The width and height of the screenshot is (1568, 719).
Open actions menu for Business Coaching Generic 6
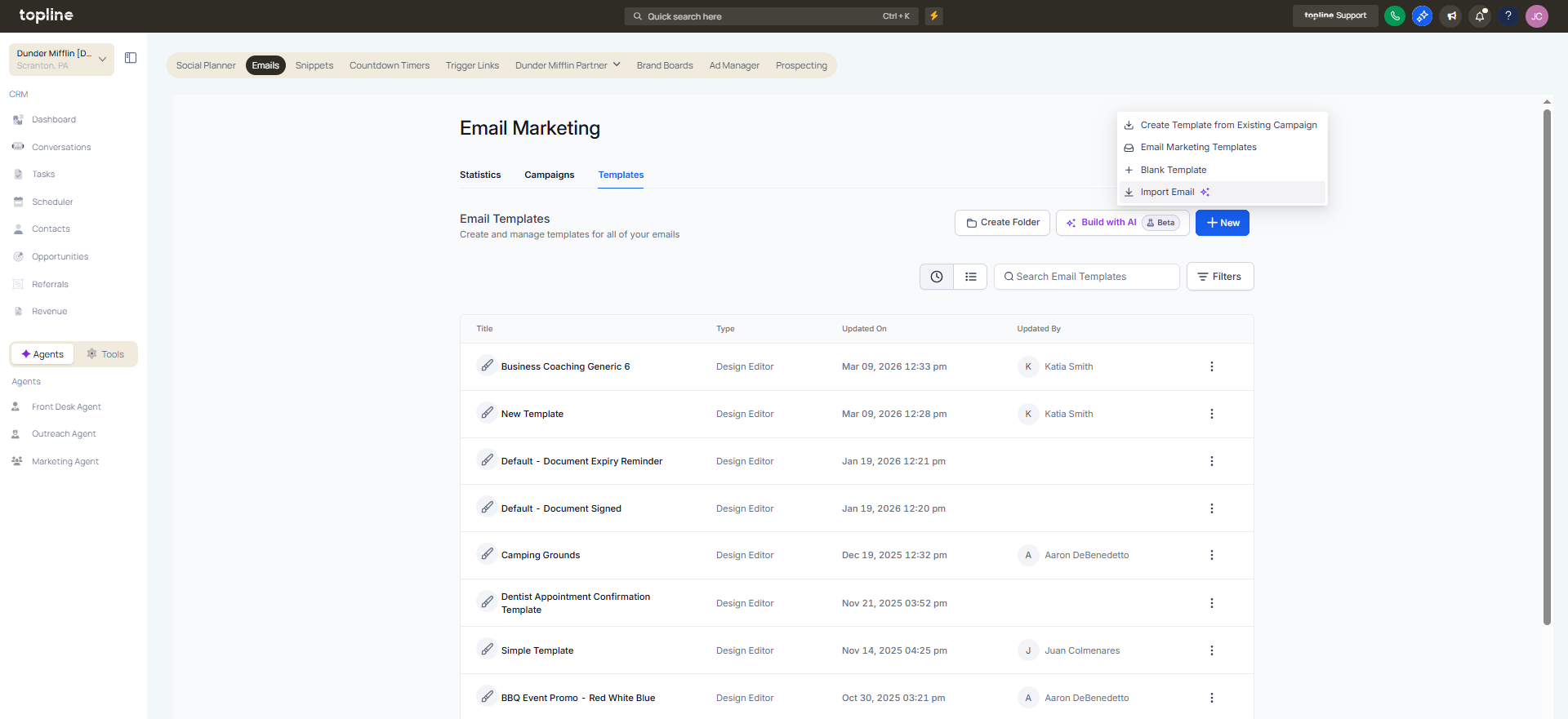pos(1212,367)
